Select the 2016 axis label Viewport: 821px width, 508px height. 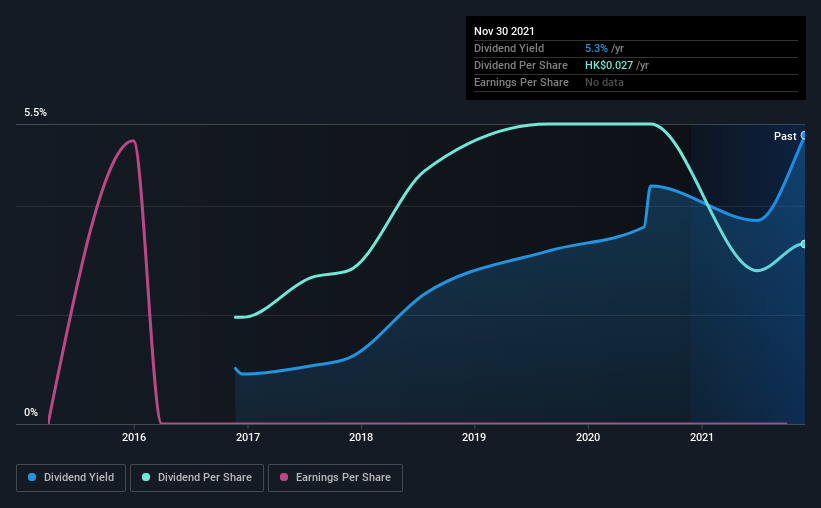134,437
